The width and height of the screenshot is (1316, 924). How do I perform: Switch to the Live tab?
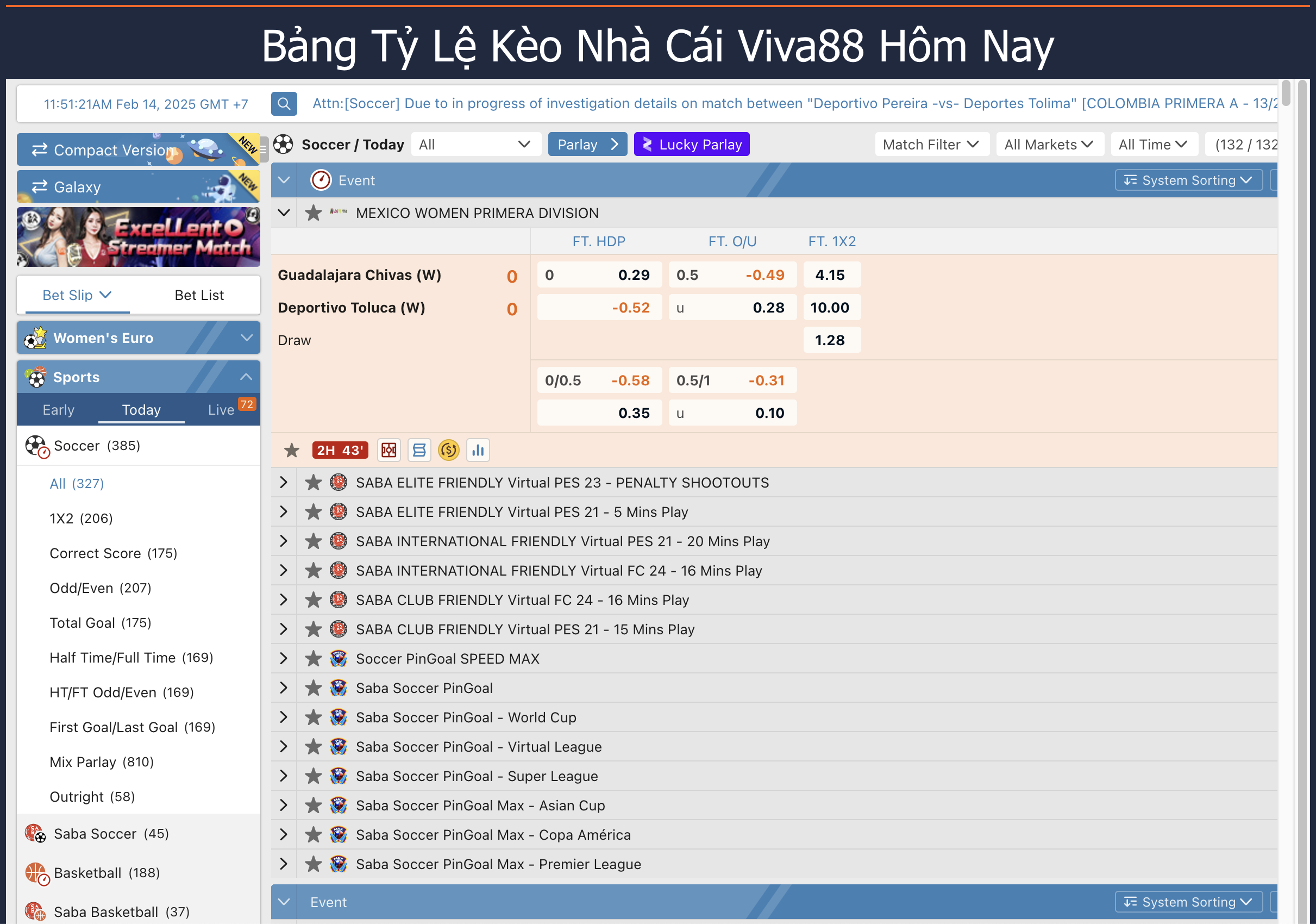click(x=221, y=410)
